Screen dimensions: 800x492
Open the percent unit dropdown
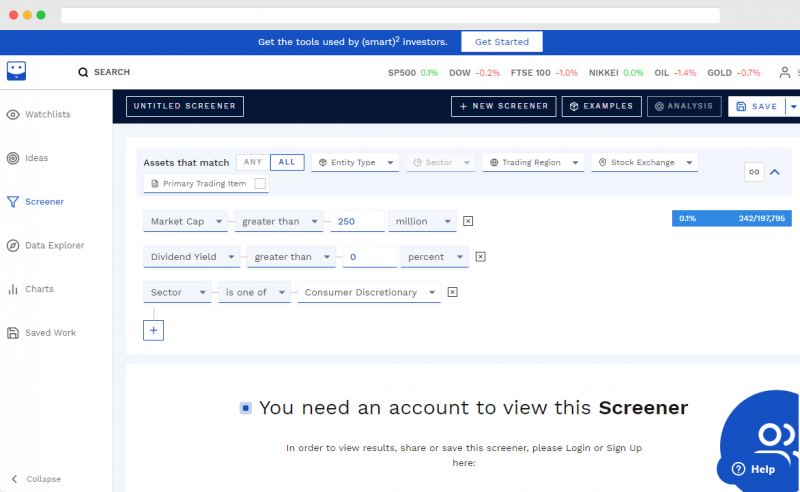coord(434,257)
